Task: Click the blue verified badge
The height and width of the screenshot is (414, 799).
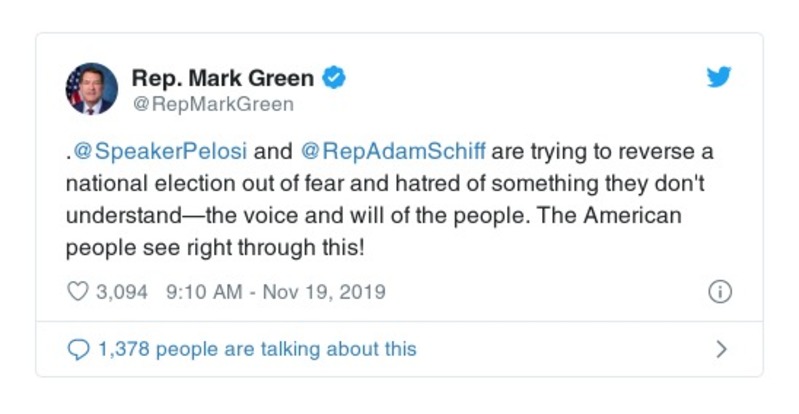Action: (337, 77)
